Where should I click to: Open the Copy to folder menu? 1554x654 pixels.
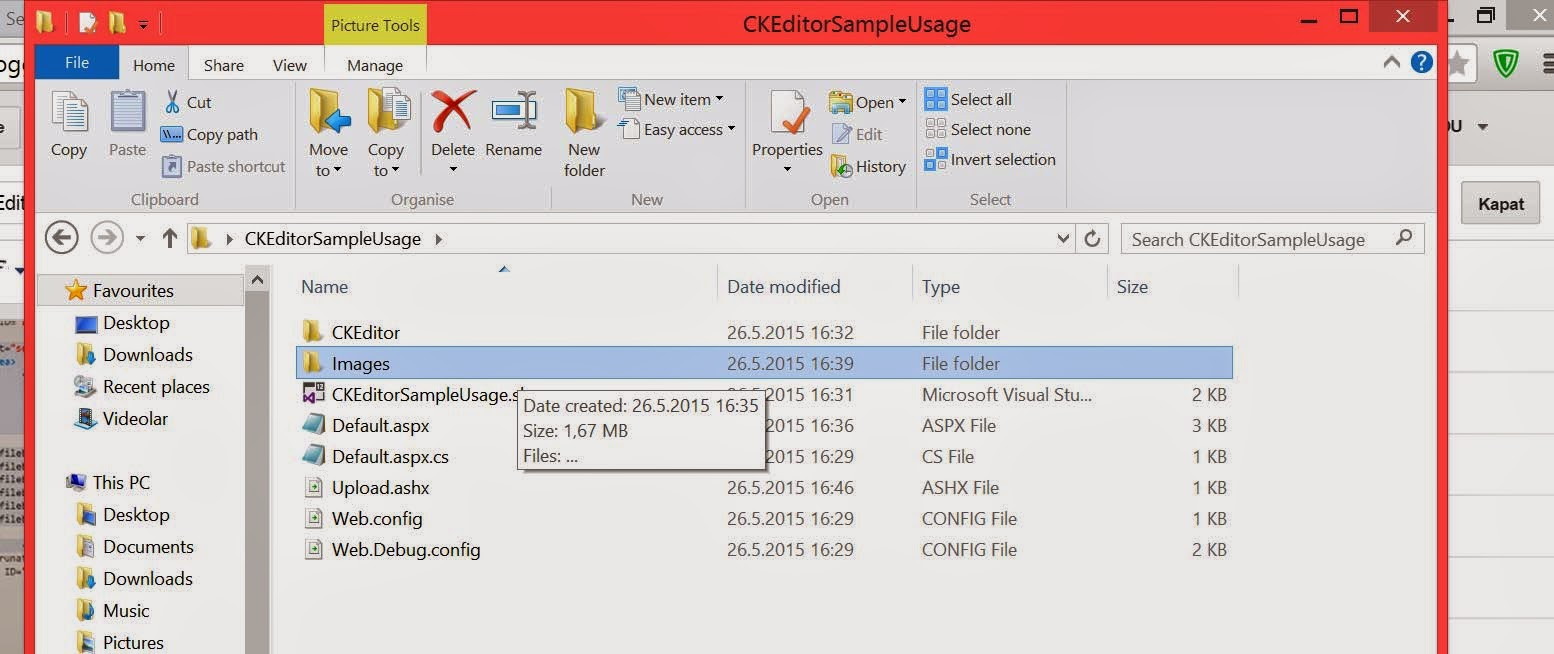(x=386, y=133)
